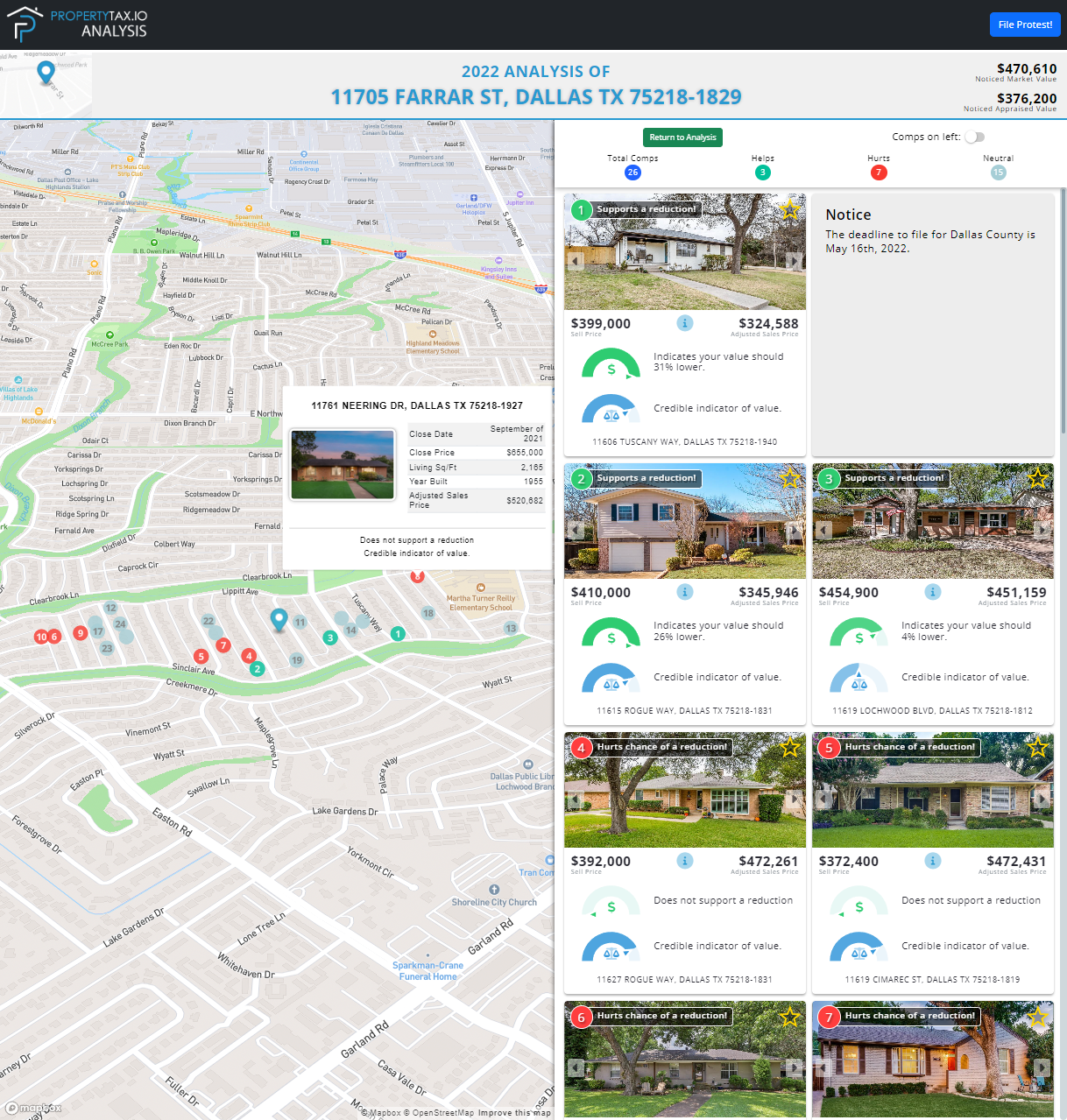Select teal map marker 3
This screenshot has width=1067, height=1120.
coord(330,637)
